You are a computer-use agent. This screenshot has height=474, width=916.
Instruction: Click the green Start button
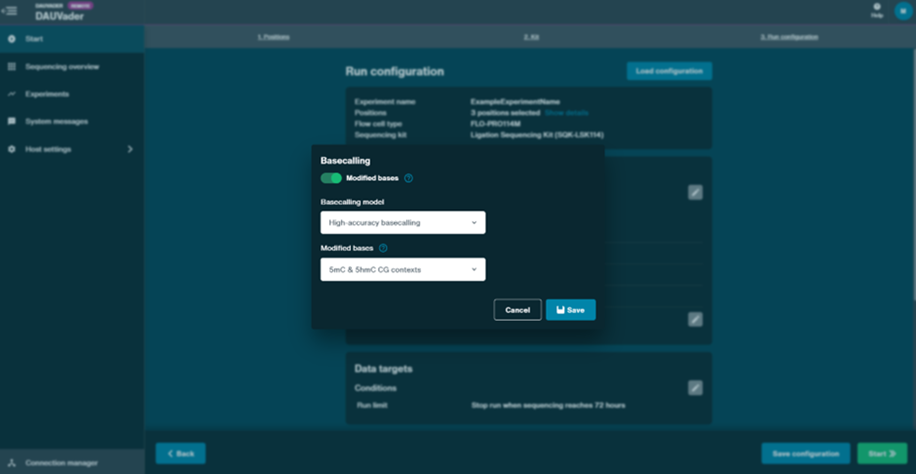882,454
